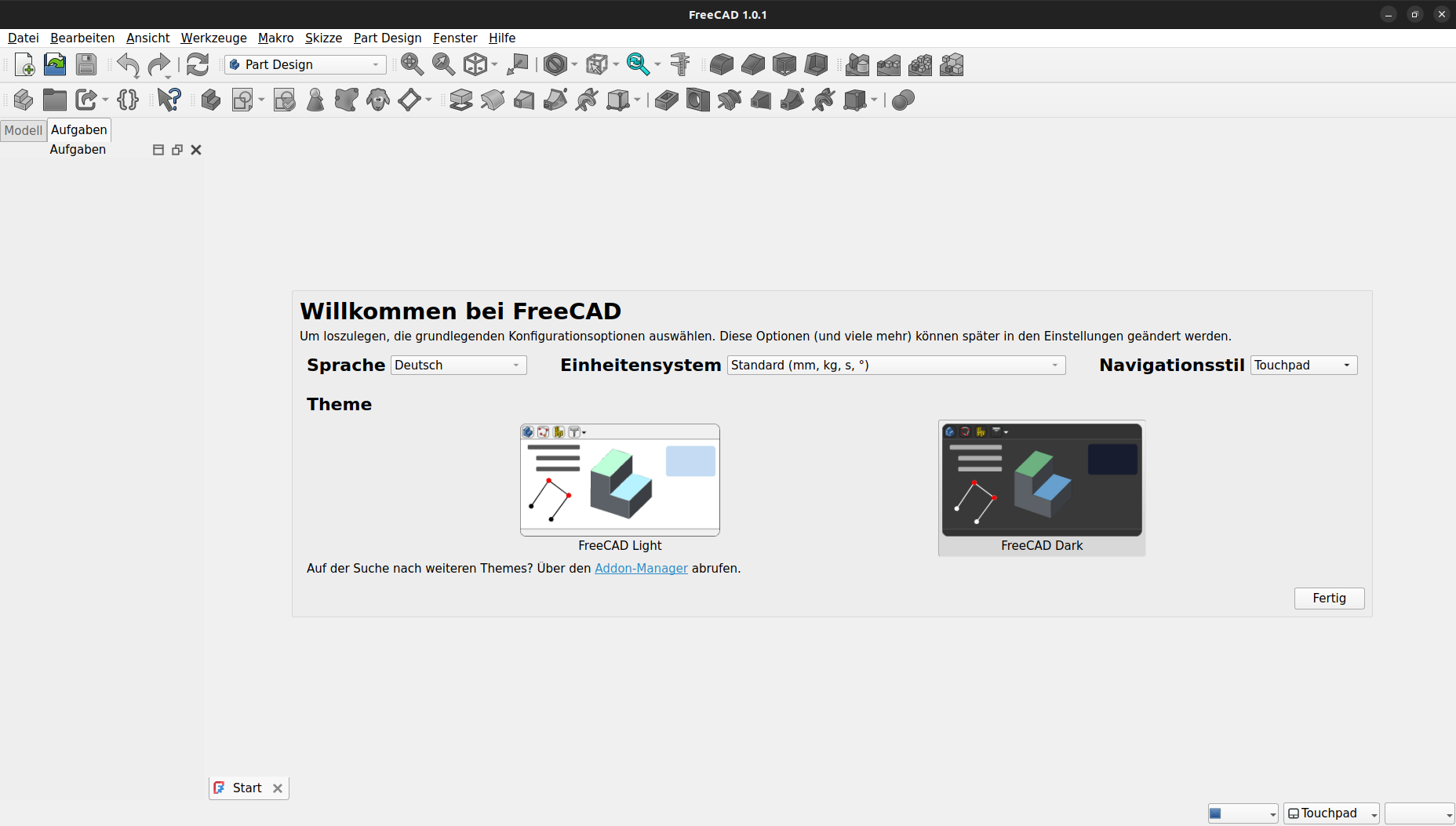
Task: Open the Measure caliper tool
Action: pyautogui.click(x=680, y=65)
